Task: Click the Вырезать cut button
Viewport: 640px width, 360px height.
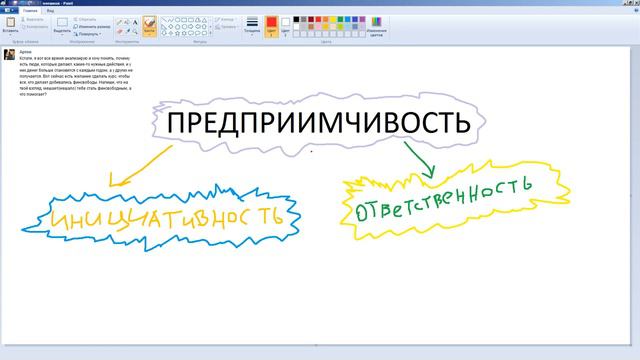Action: pyautogui.click(x=32, y=20)
